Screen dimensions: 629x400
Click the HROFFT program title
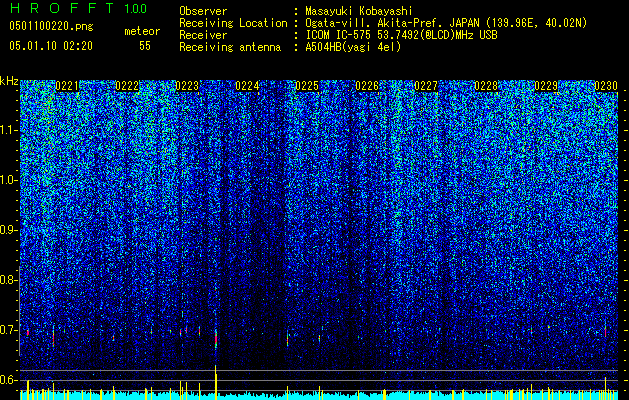pyautogui.click(x=62, y=8)
